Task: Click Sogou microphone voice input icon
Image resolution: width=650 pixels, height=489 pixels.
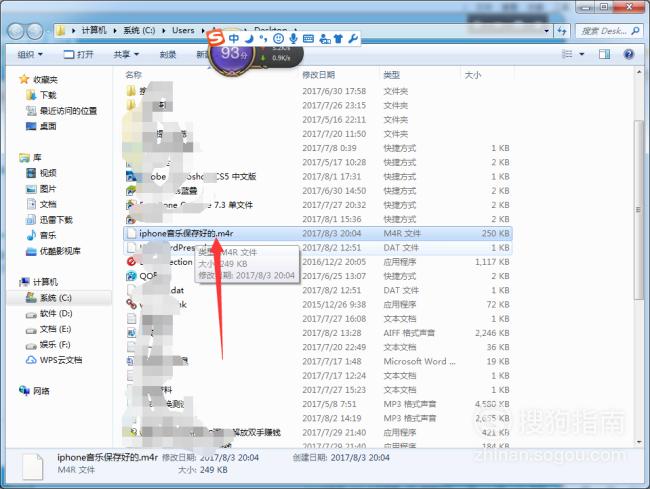Action: click(x=293, y=39)
